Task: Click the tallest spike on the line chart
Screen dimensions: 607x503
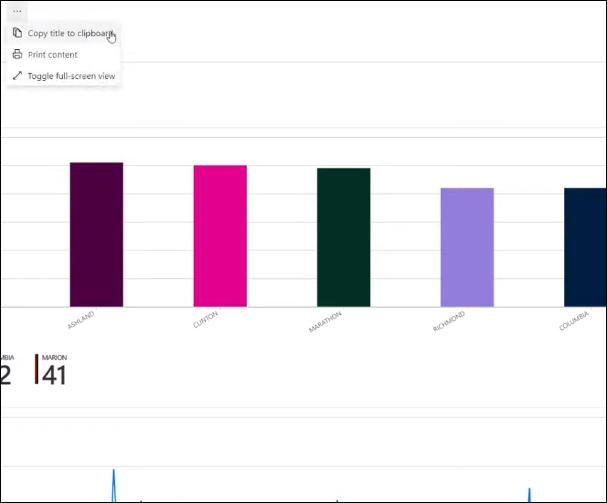Action: click(x=113, y=472)
